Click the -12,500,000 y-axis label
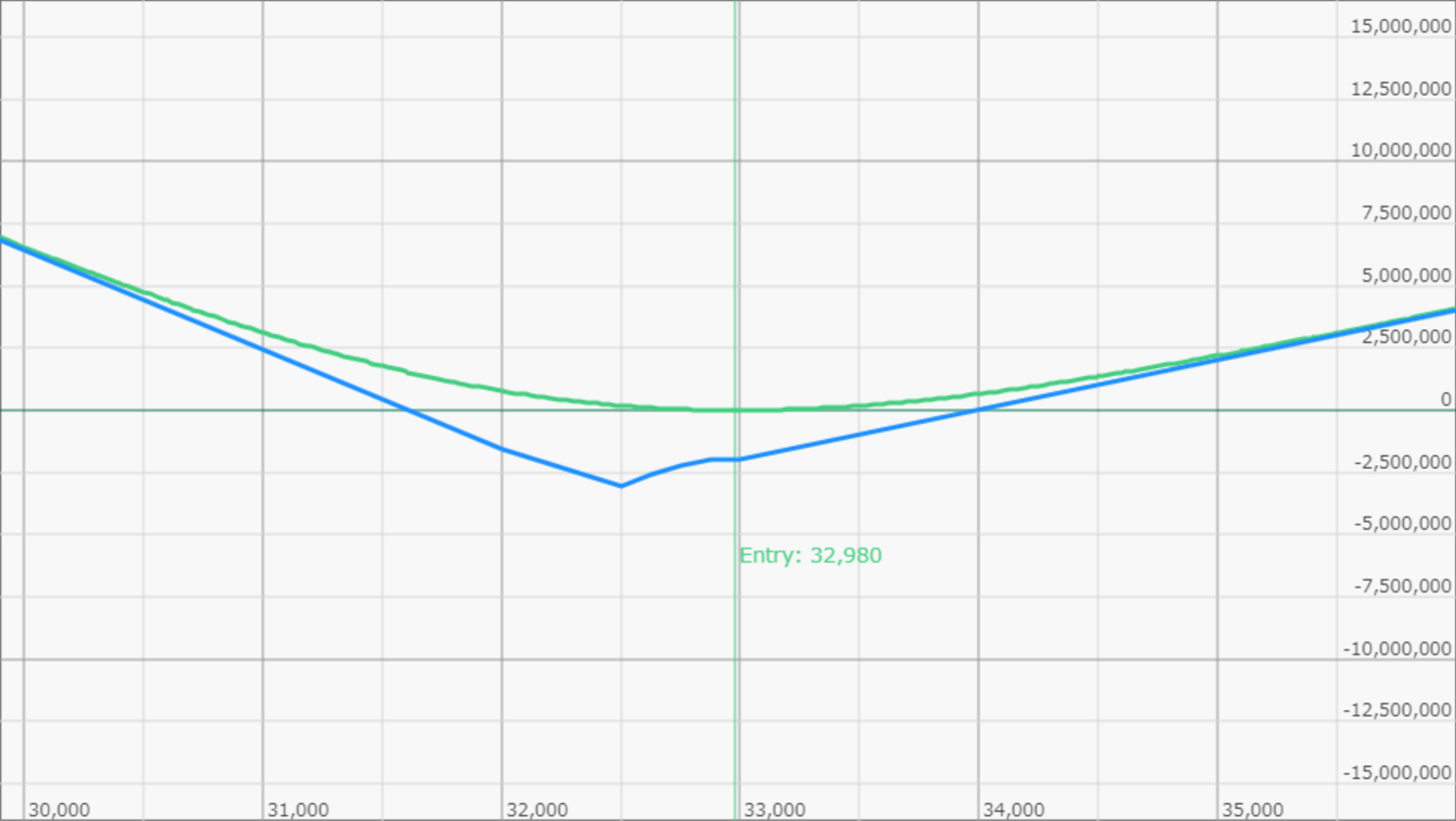This screenshot has width=1456, height=821. [1397, 710]
